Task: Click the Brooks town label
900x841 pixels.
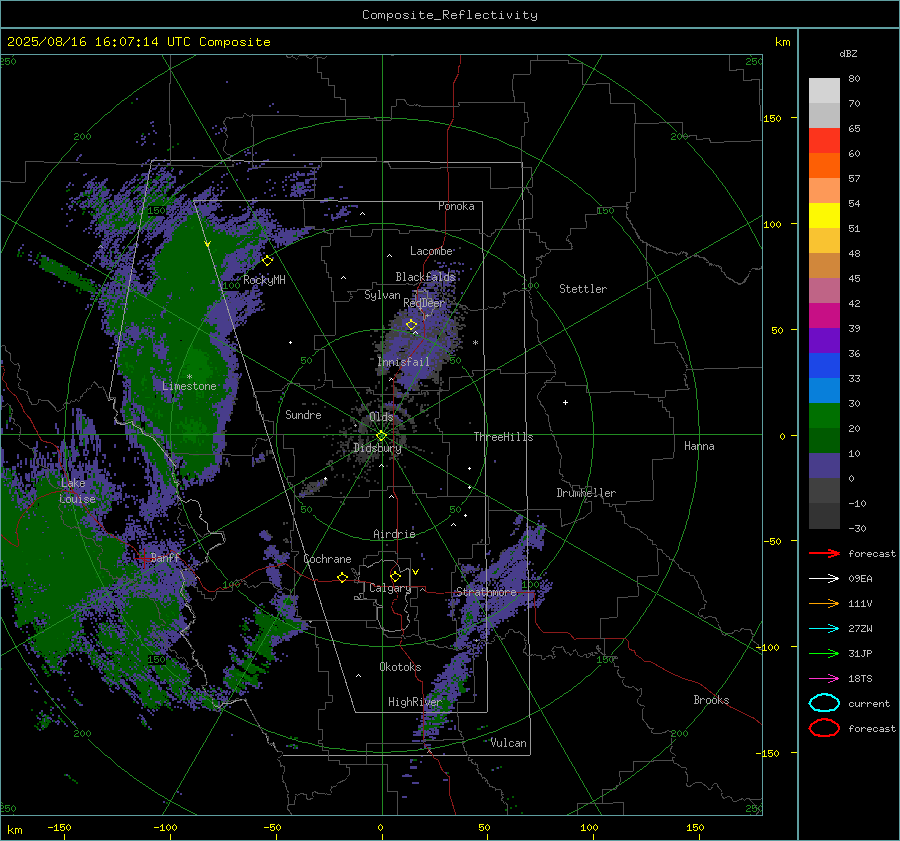Action: 711,700
